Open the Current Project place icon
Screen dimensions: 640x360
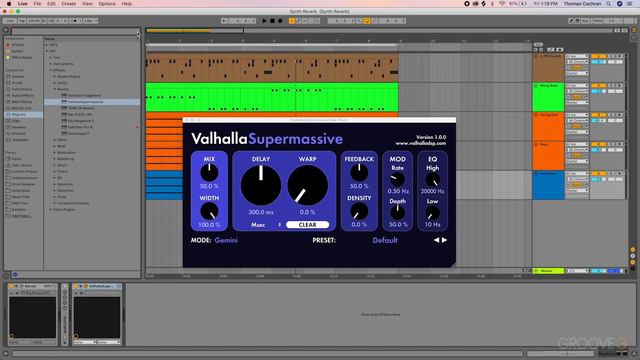pos(8,171)
